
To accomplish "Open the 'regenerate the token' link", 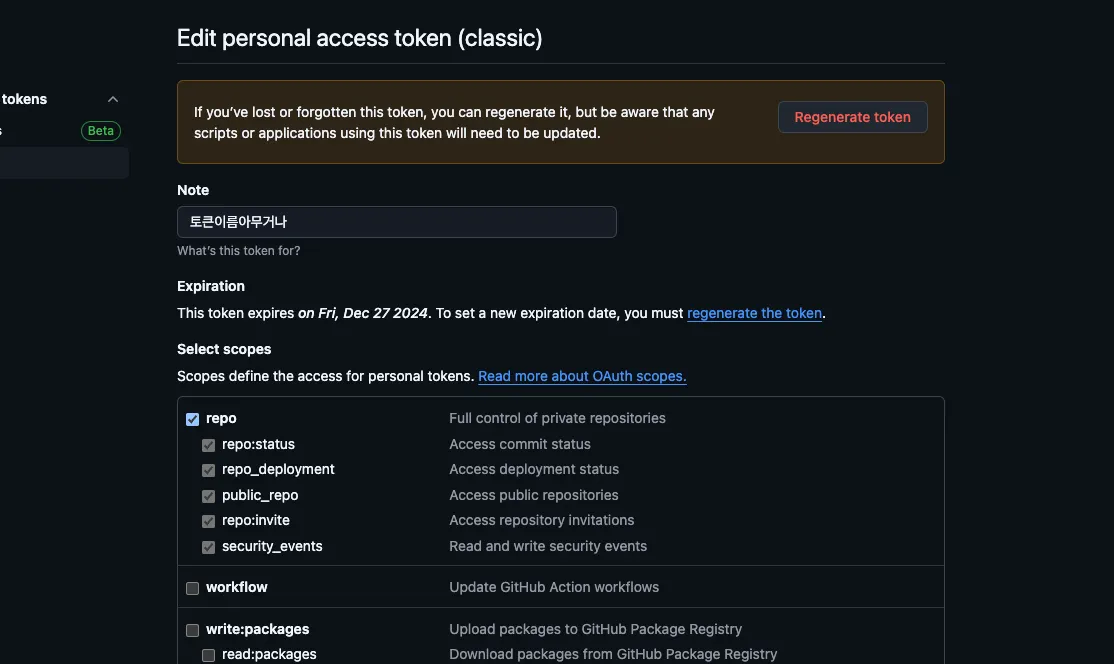I will coord(754,313).
